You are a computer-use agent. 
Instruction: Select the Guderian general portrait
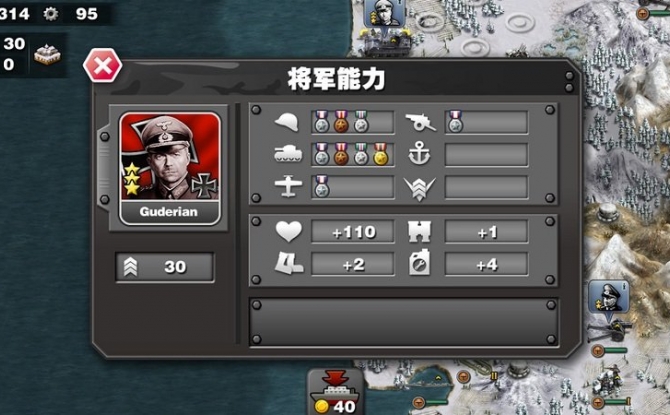pos(170,168)
